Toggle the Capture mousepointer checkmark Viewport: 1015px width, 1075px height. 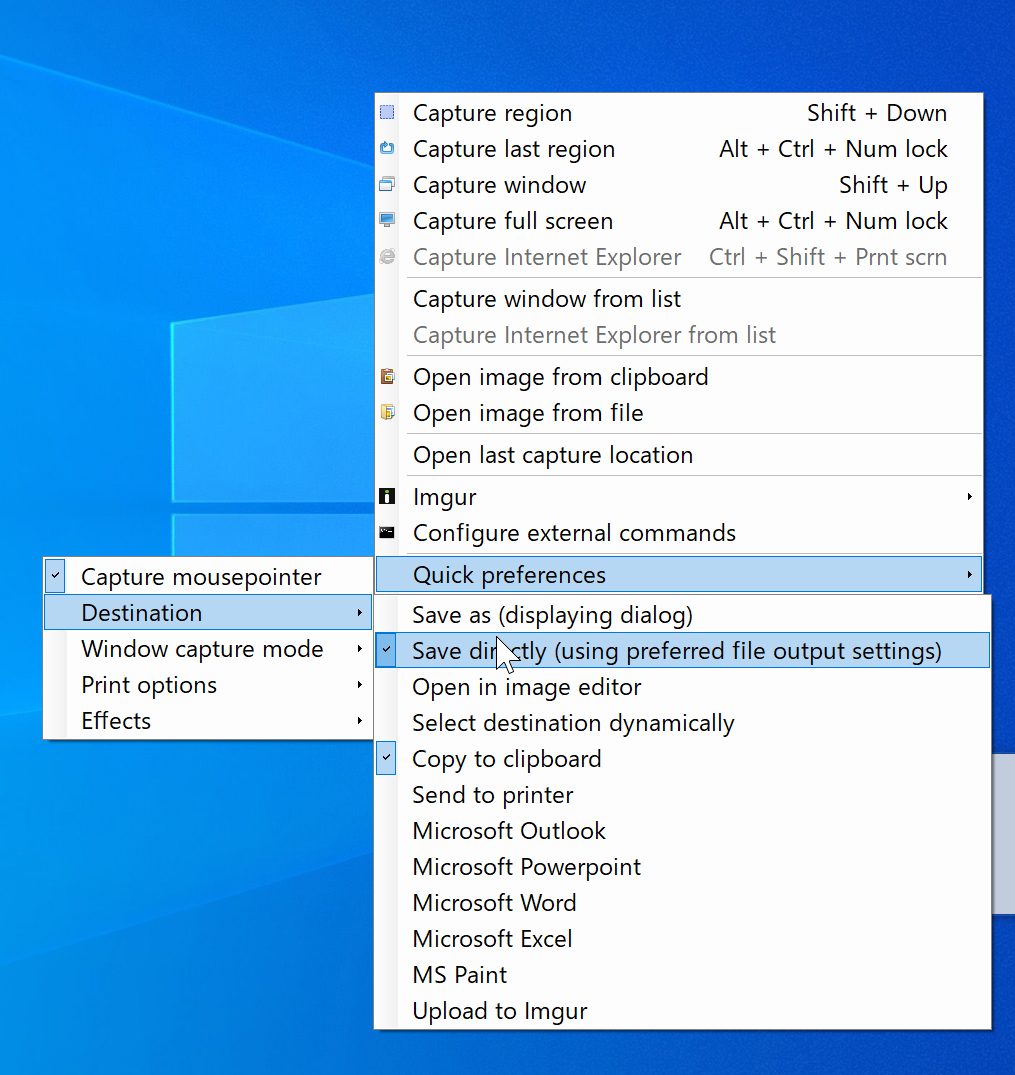pos(56,577)
